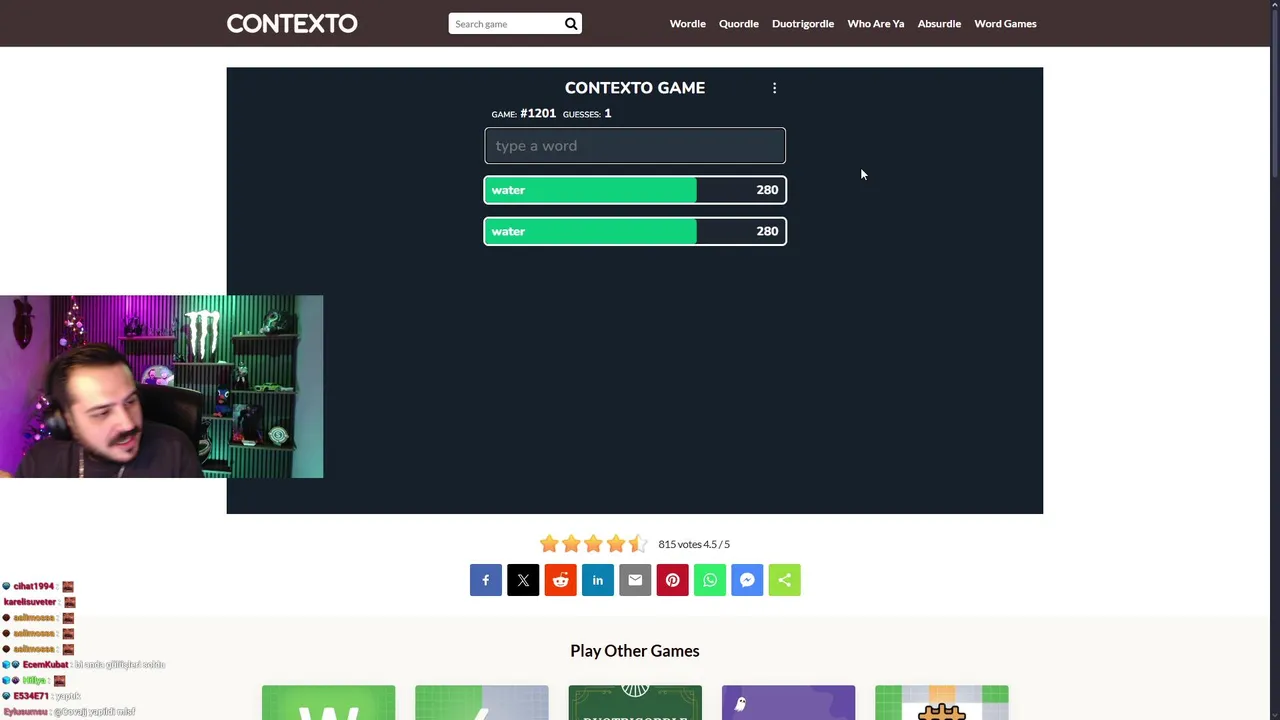The width and height of the screenshot is (1280, 720).
Task: Click the page vertical scrollbar
Action: 1275,95
